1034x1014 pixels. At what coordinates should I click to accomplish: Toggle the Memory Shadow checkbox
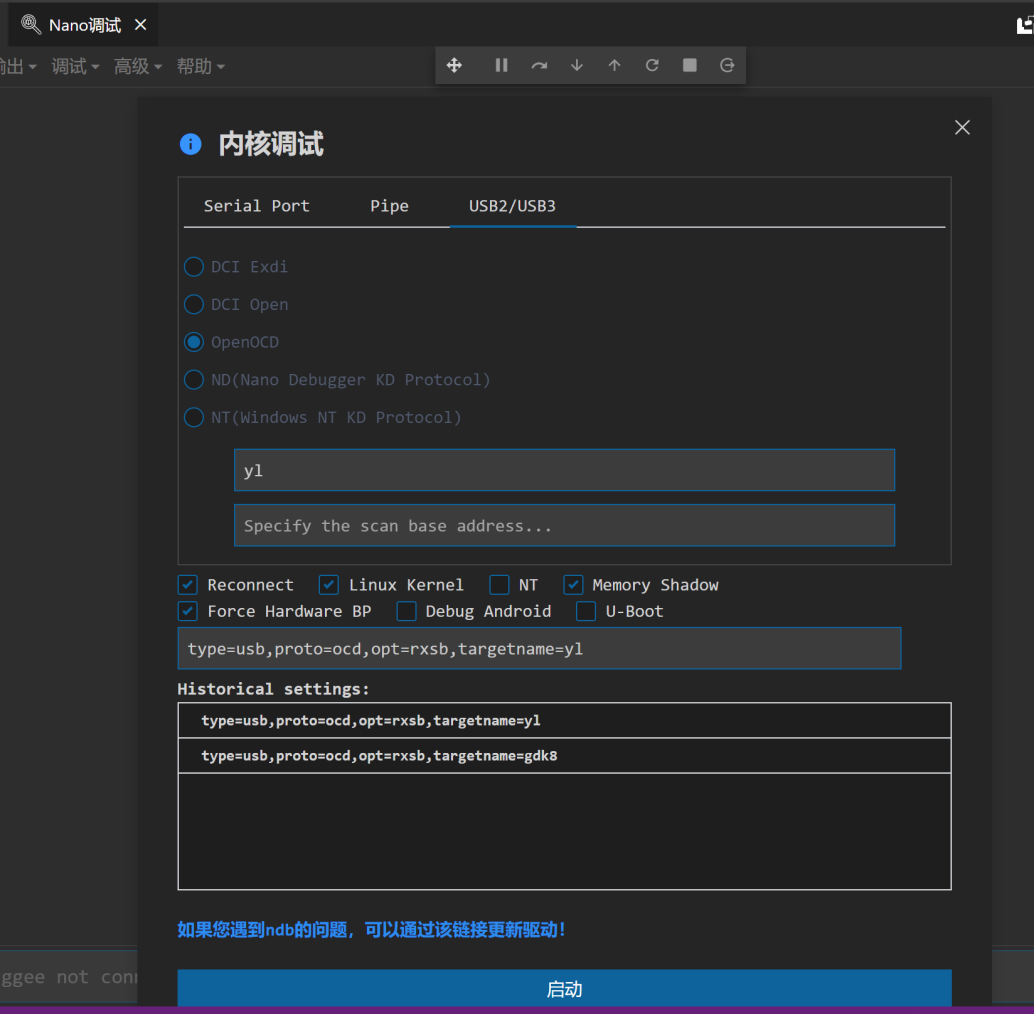click(573, 585)
